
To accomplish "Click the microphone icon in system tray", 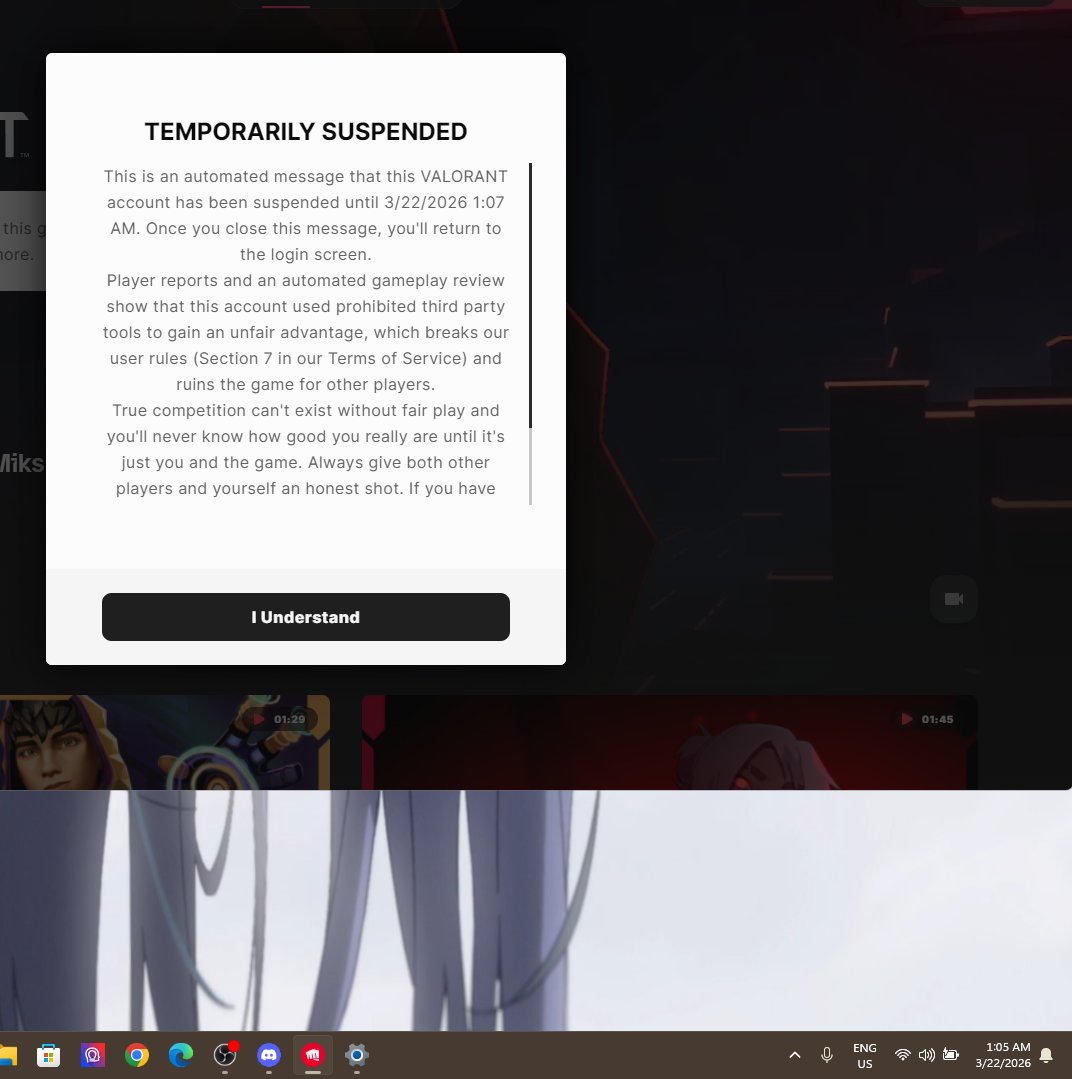I will point(827,1055).
